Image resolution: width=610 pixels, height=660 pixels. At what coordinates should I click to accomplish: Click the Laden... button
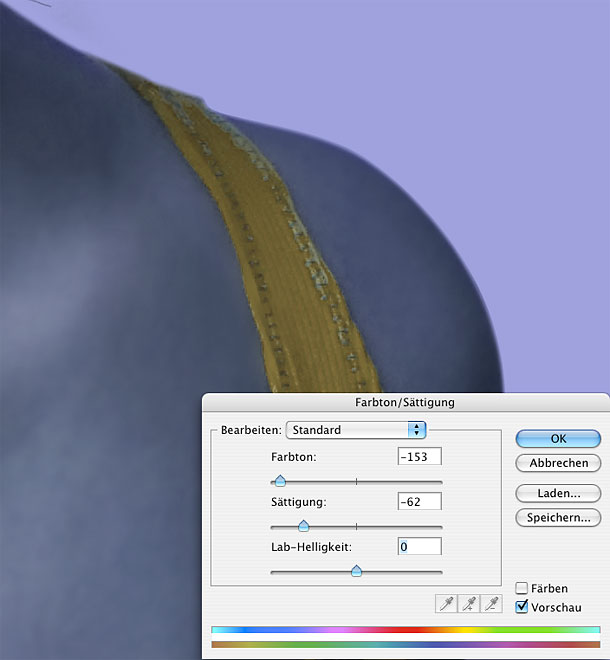558,493
